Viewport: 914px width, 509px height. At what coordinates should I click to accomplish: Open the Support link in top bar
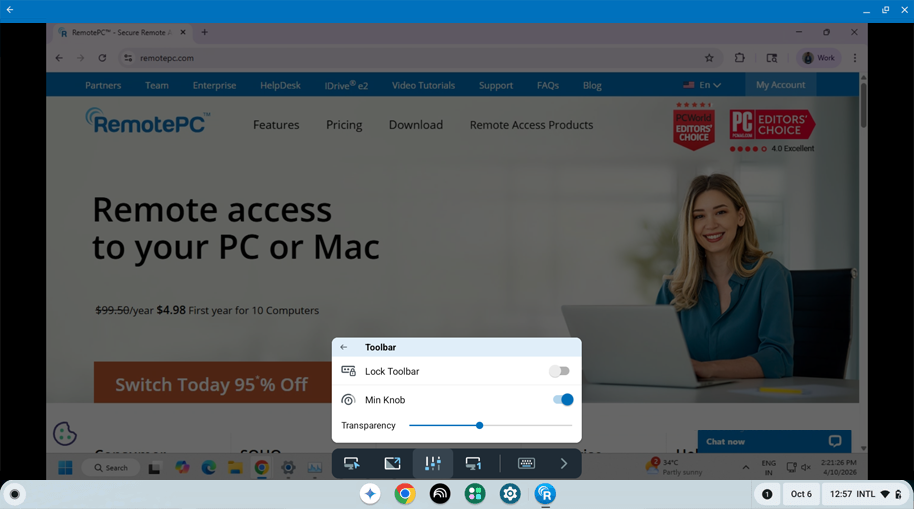[496, 85]
